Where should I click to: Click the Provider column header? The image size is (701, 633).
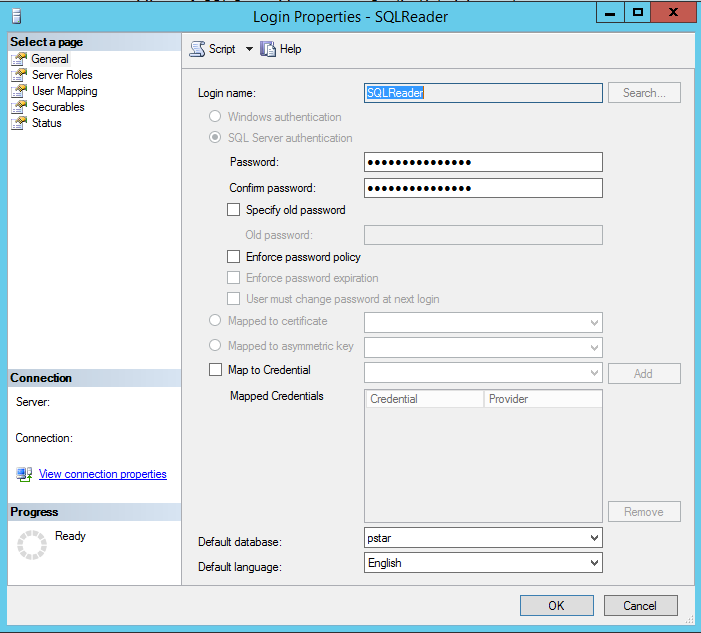(x=543, y=399)
